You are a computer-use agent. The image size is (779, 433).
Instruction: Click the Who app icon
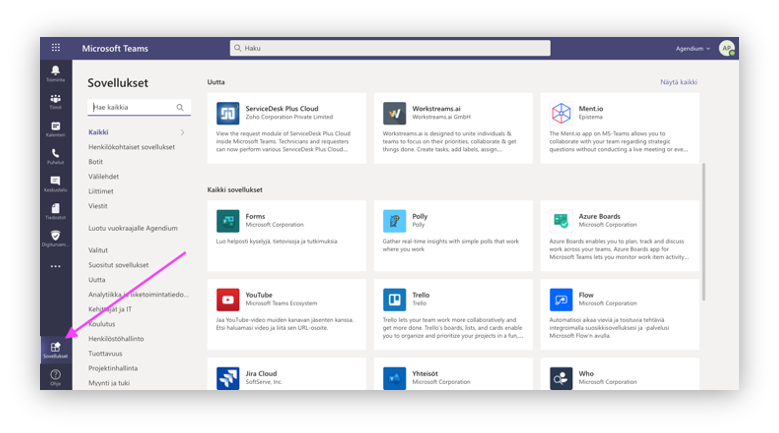tap(561, 378)
